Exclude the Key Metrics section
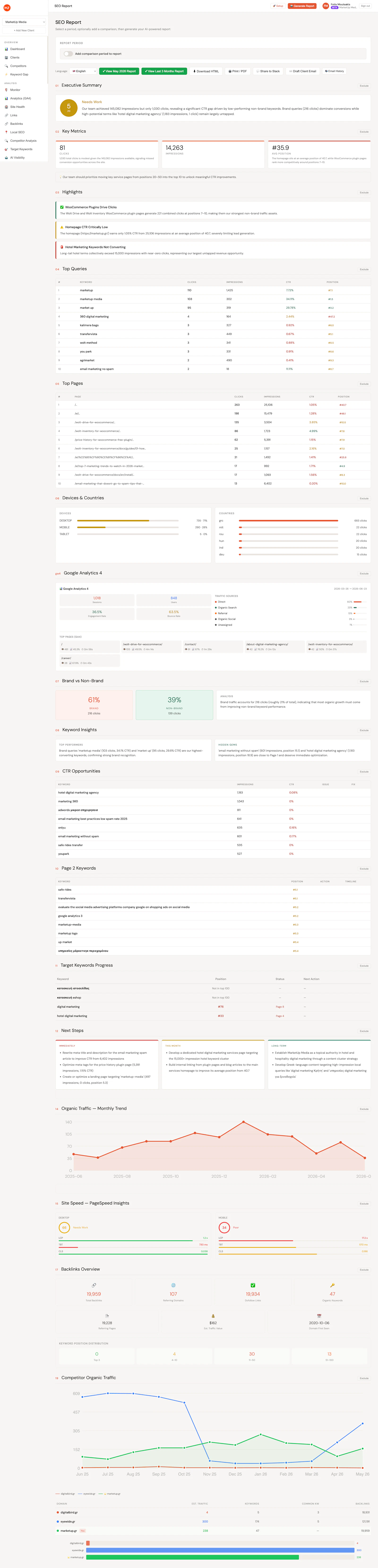This screenshot has height=1568, width=378. [364, 131]
